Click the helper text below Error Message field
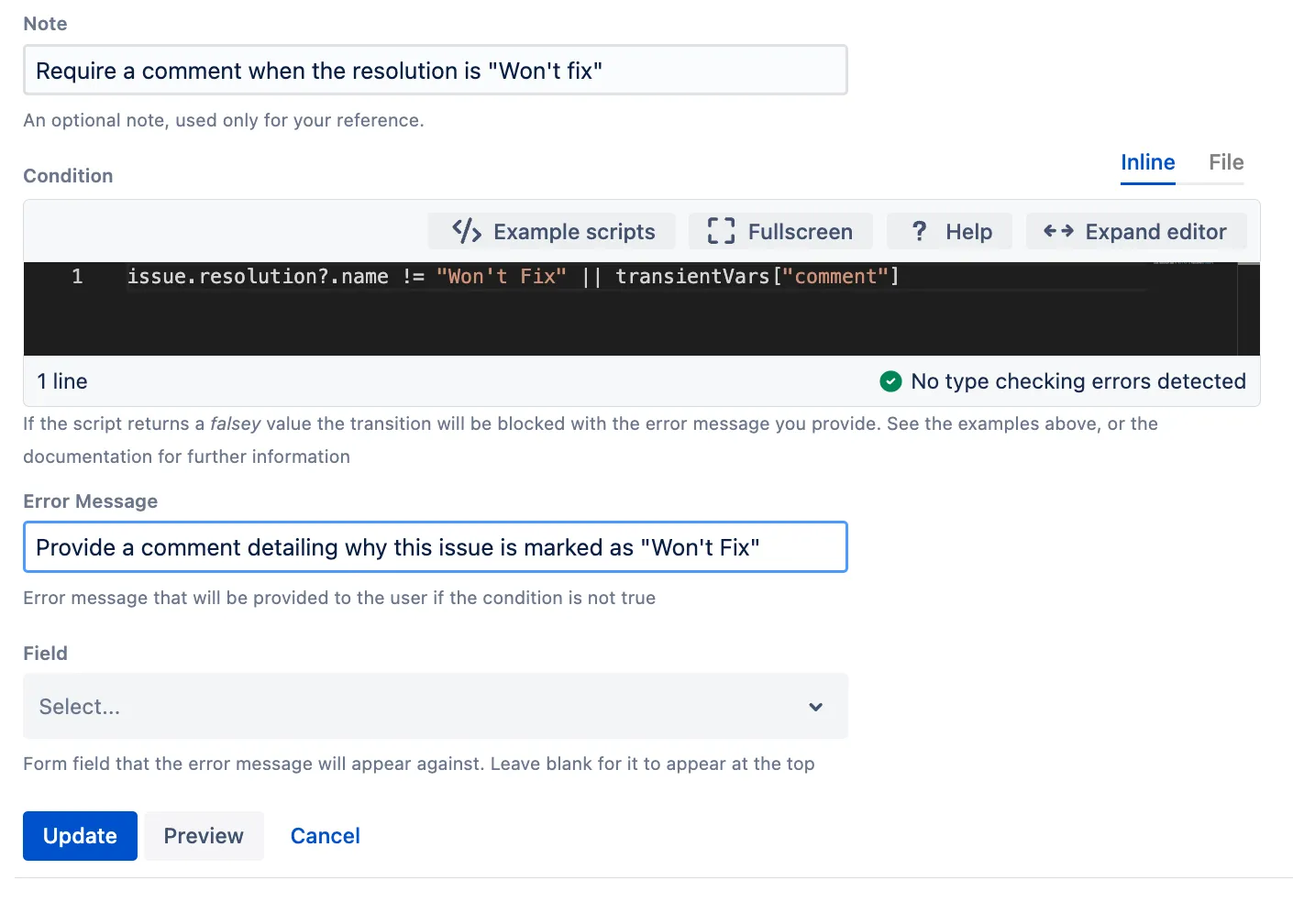Image resolution: width=1293 pixels, height=924 pixels. pyautogui.click(x=339, y=598)
